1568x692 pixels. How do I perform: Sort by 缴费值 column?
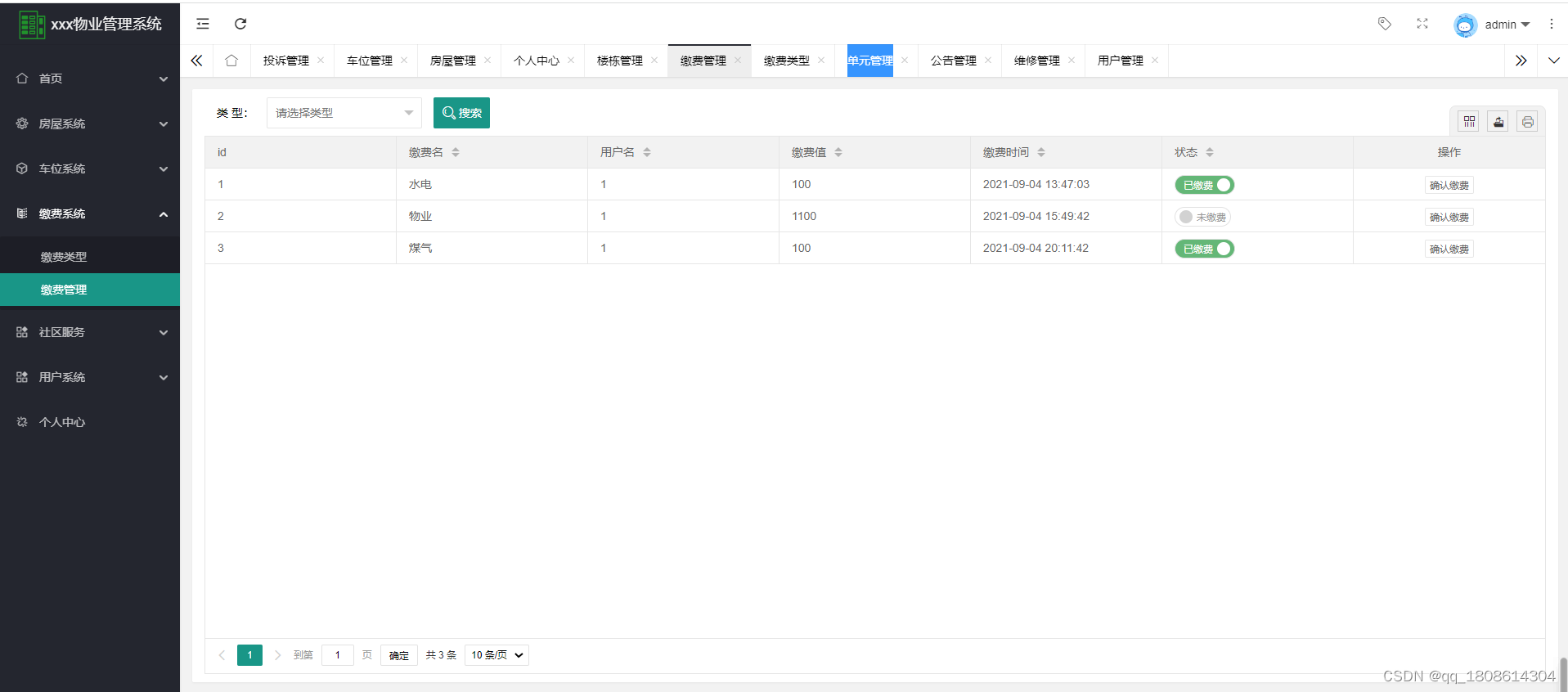(x=838, y=152)
